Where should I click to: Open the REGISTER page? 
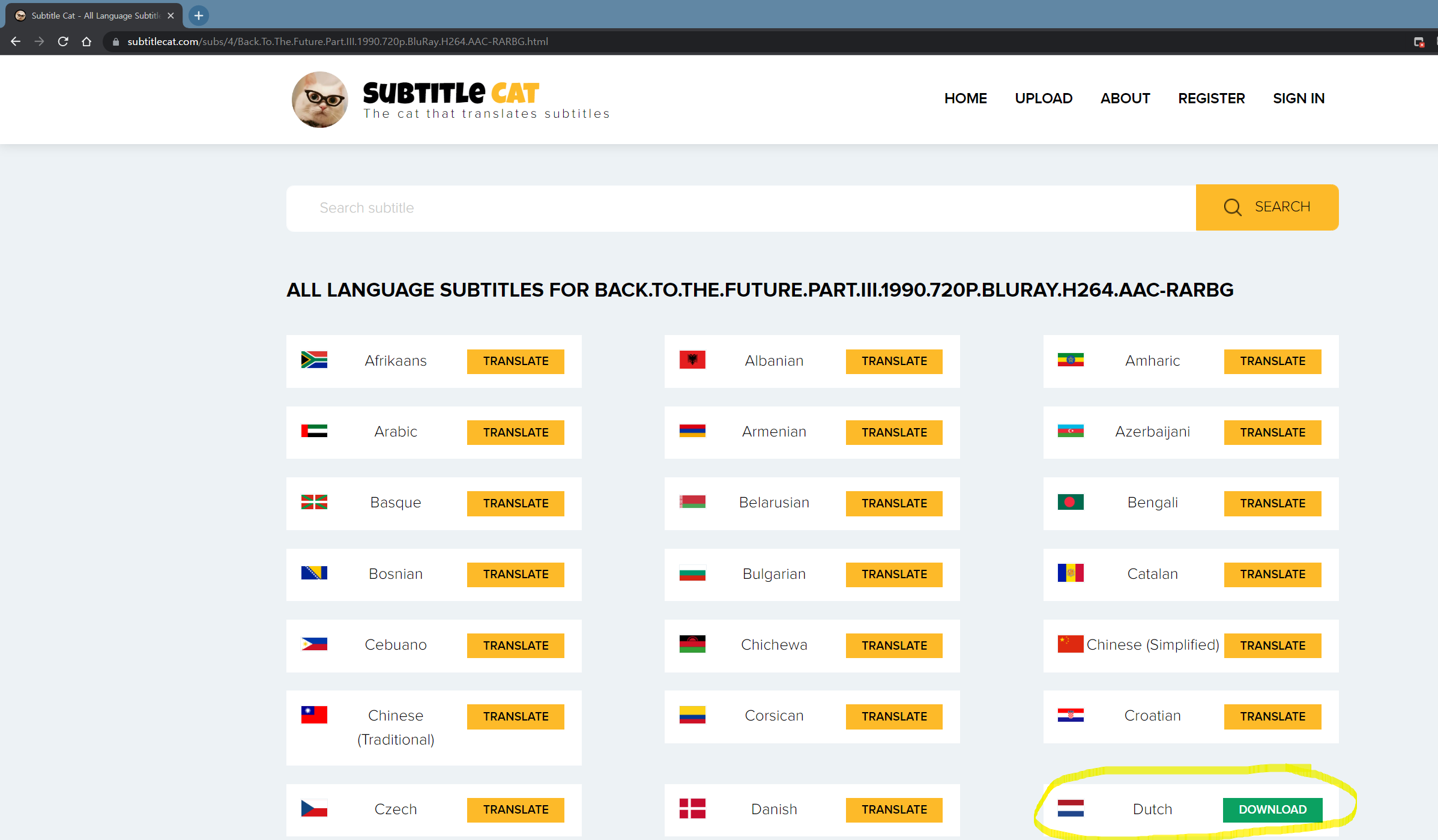(x=1211, y=98)
